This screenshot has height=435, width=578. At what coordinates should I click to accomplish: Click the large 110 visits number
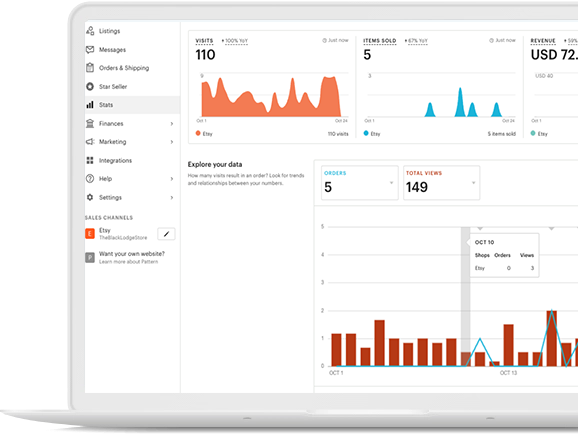(x=205, y=55)
